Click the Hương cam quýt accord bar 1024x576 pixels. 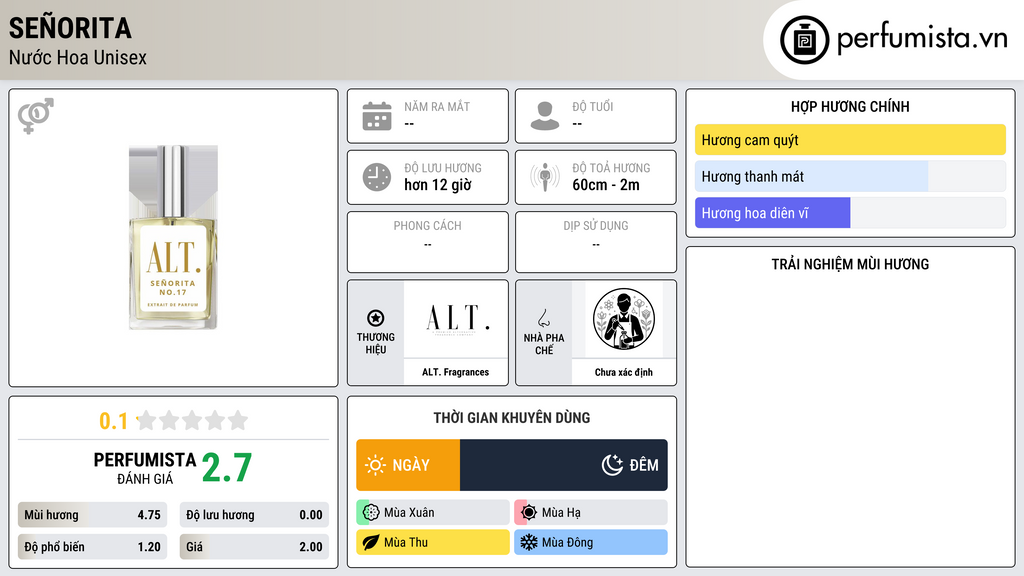850,140
